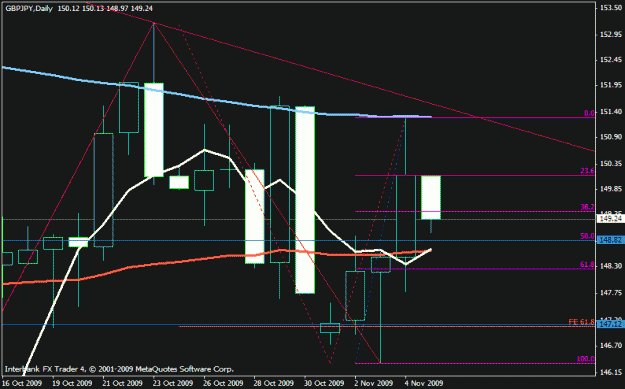Click the 16 Oct 2009 date label
This screenshot has height=389, width=625.
[23, 383]
